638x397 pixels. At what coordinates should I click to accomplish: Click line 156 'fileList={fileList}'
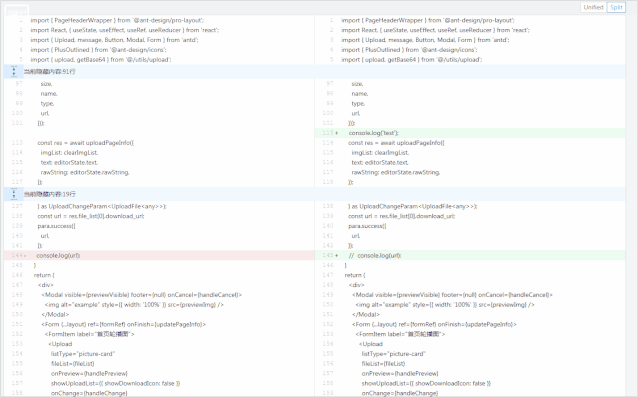pyautogui.click(x=383, y=364)
